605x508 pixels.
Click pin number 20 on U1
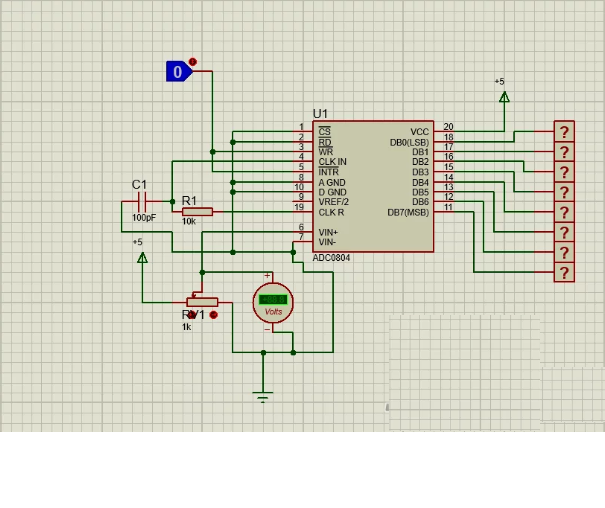coord(448,127)
